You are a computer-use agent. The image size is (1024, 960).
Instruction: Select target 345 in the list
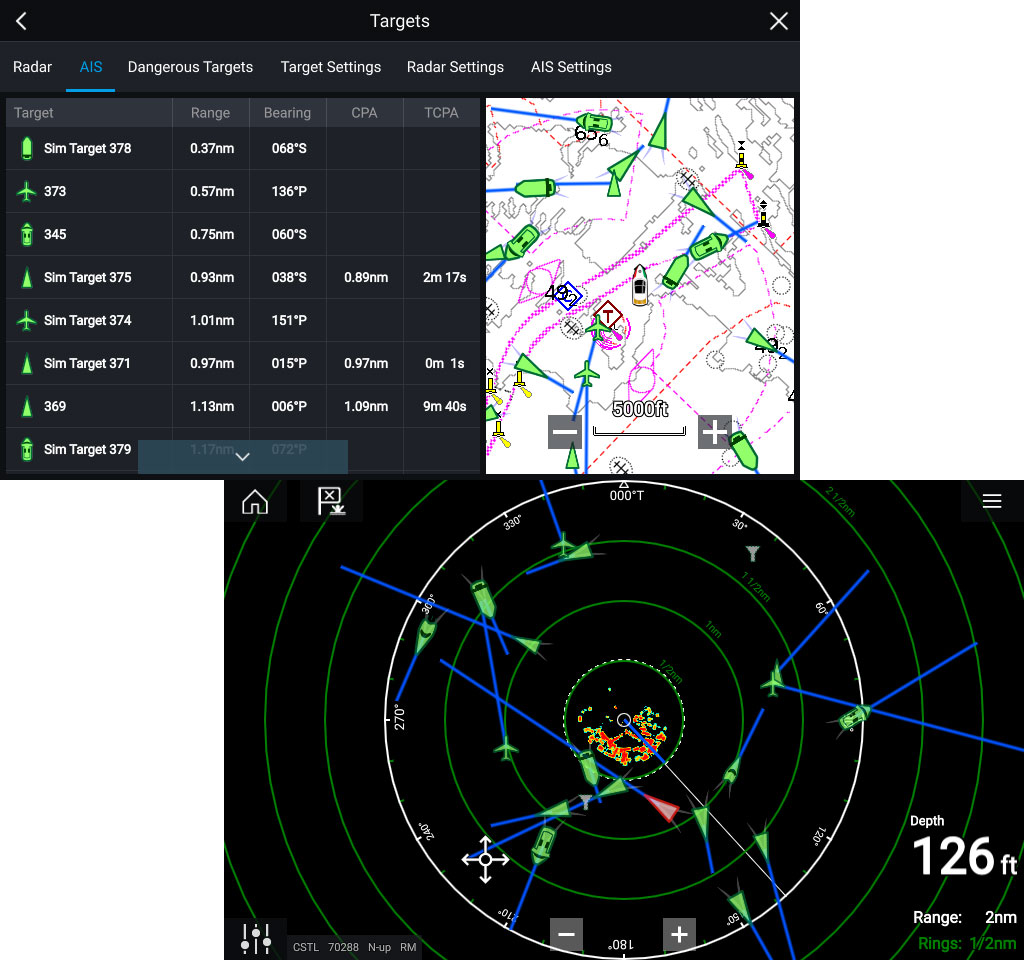tap(243, 234)
